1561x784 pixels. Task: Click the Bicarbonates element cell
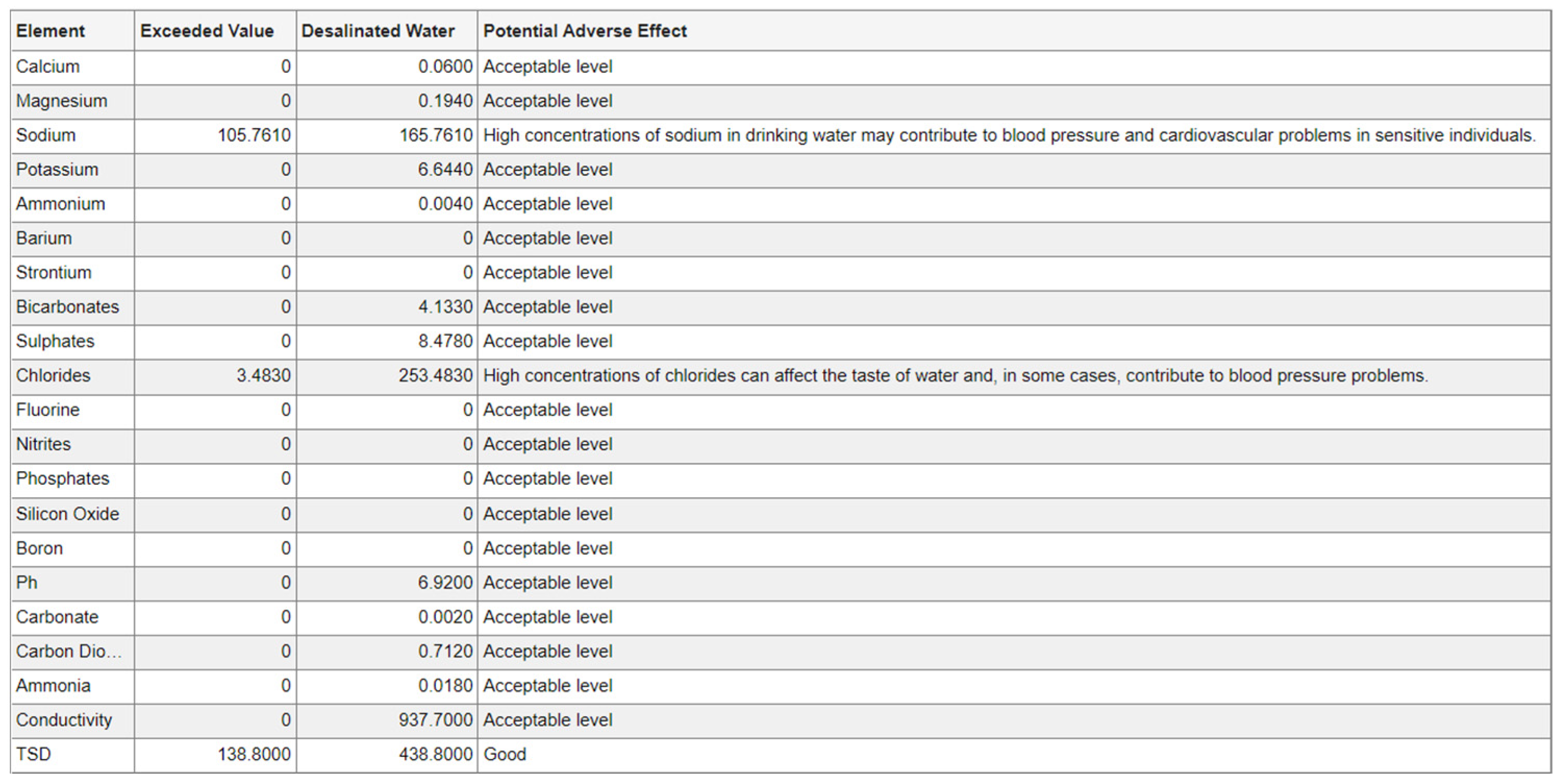[x=67, y=307]
